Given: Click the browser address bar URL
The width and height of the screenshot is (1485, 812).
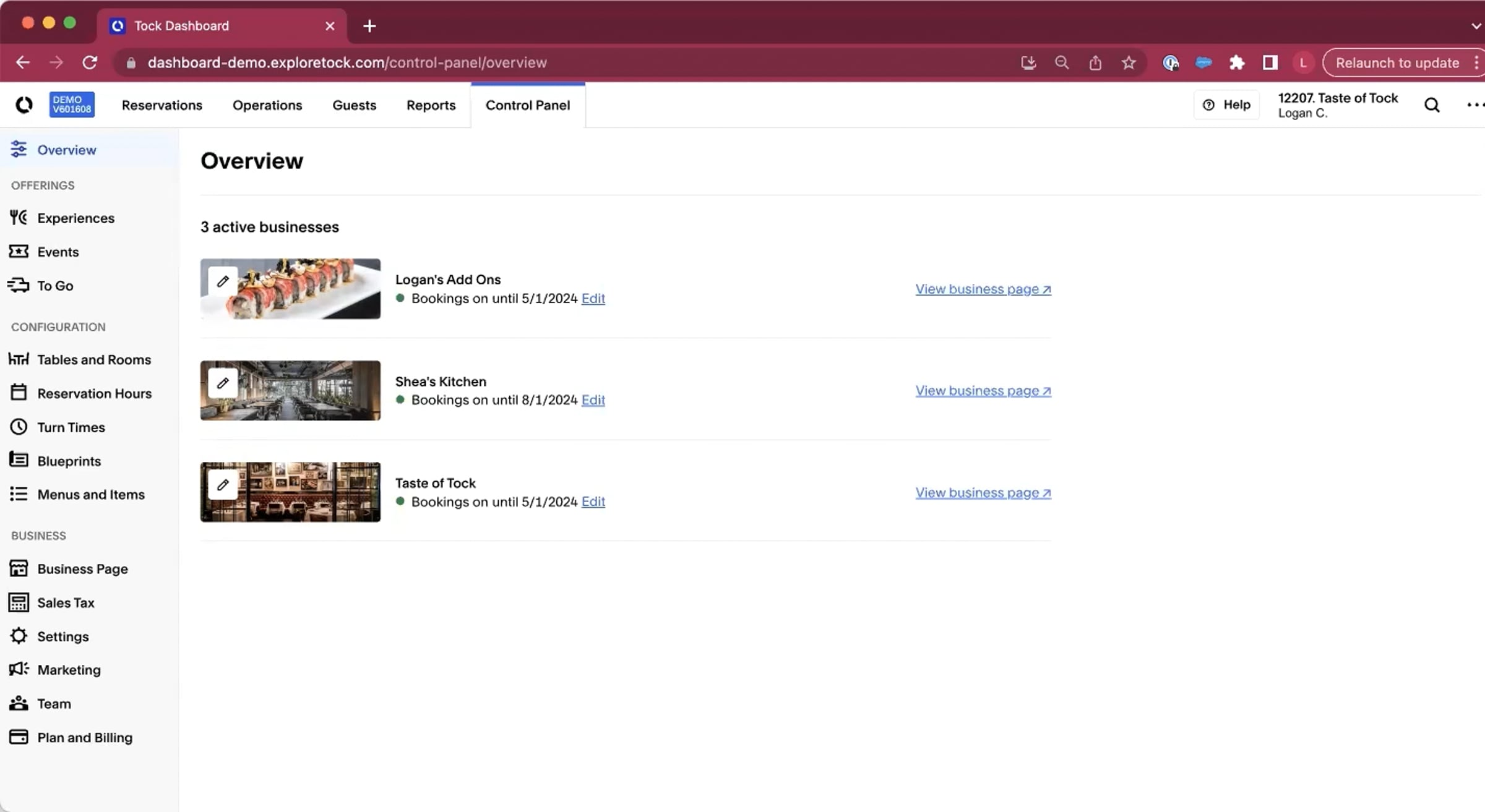Looking at the screenshot, I should [x=347, y=62].
